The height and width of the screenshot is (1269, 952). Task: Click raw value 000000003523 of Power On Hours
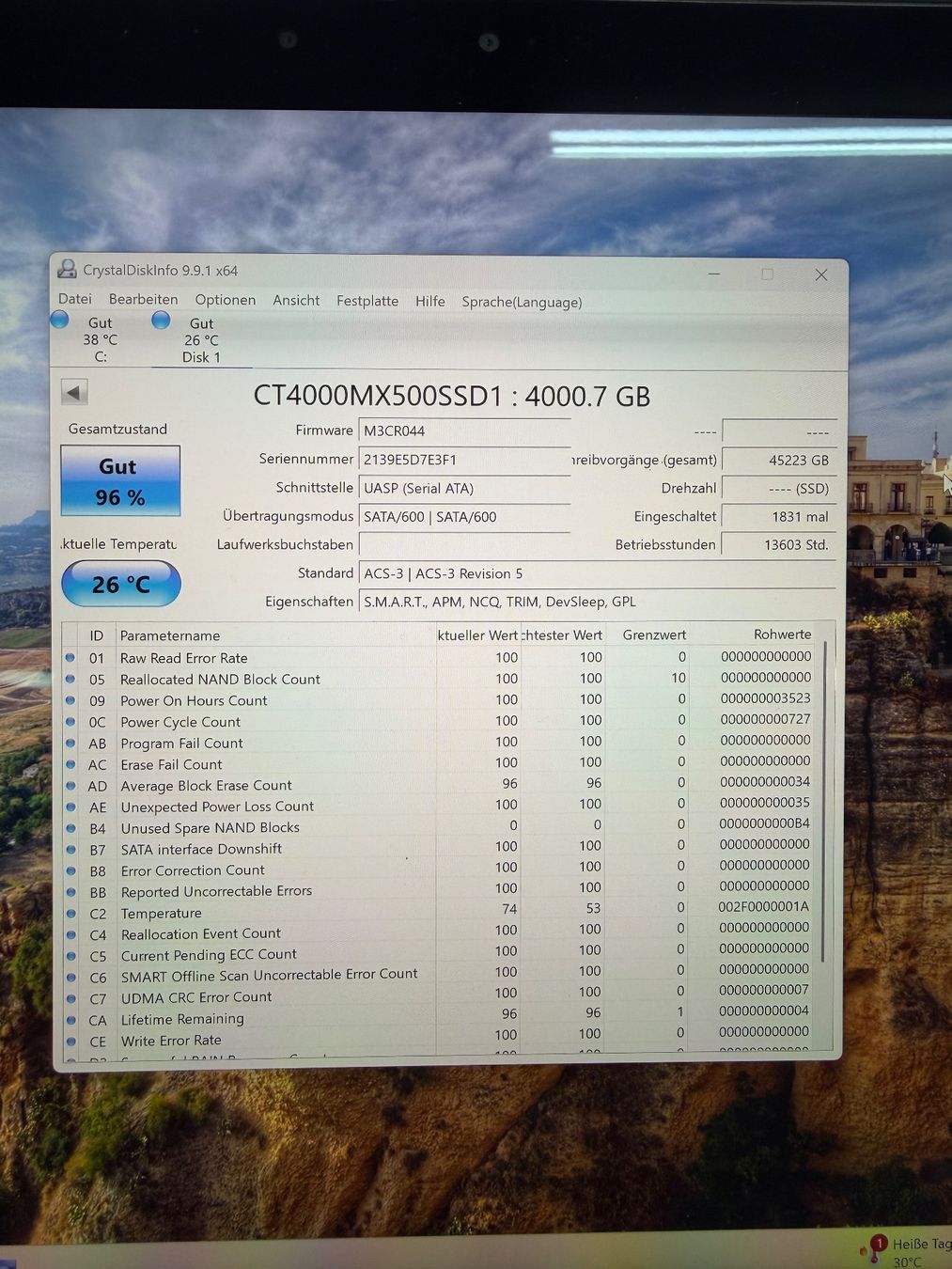(765, 697)
